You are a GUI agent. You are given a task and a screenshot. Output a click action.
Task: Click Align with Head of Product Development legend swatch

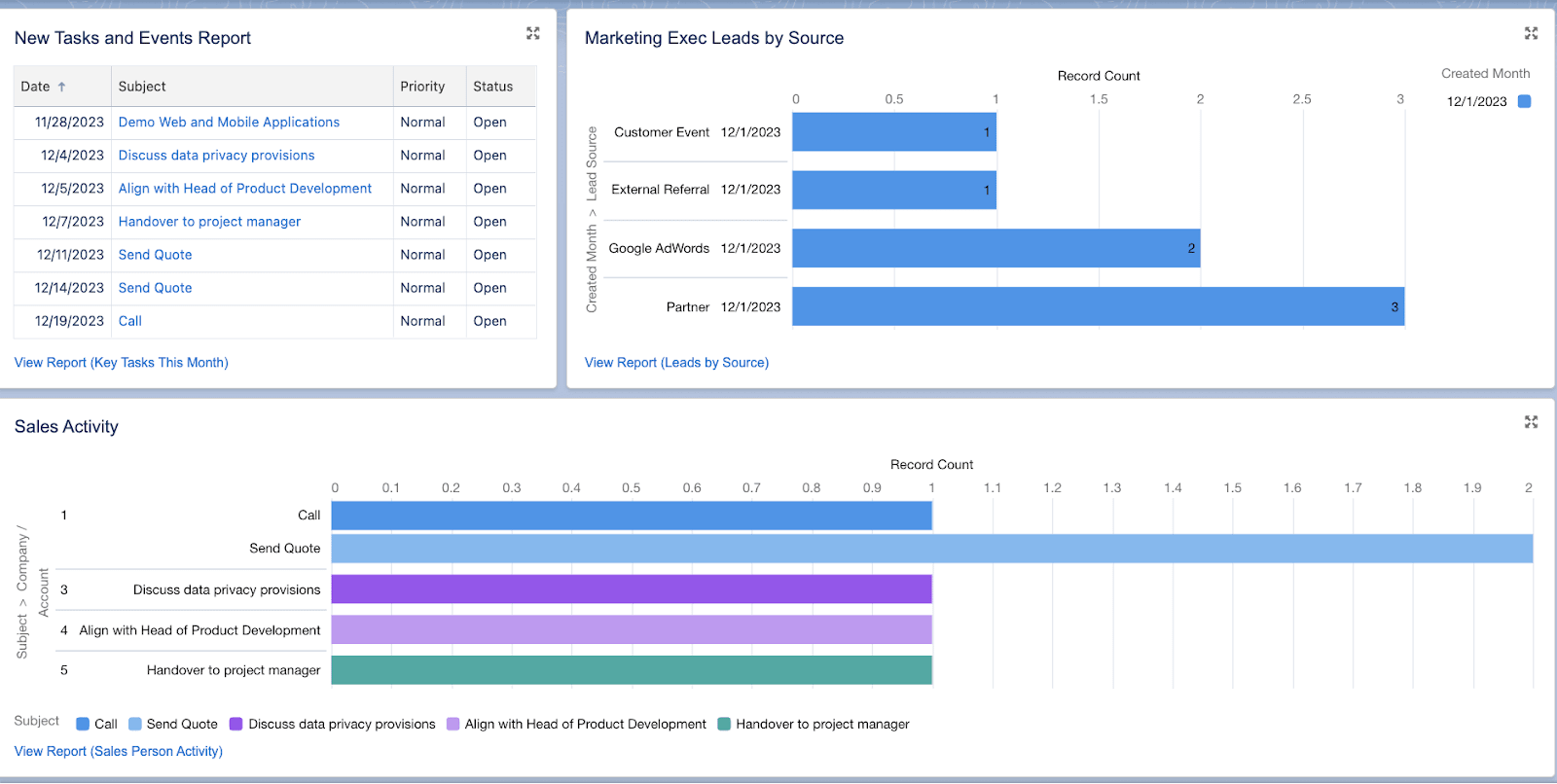coord(453,725)
